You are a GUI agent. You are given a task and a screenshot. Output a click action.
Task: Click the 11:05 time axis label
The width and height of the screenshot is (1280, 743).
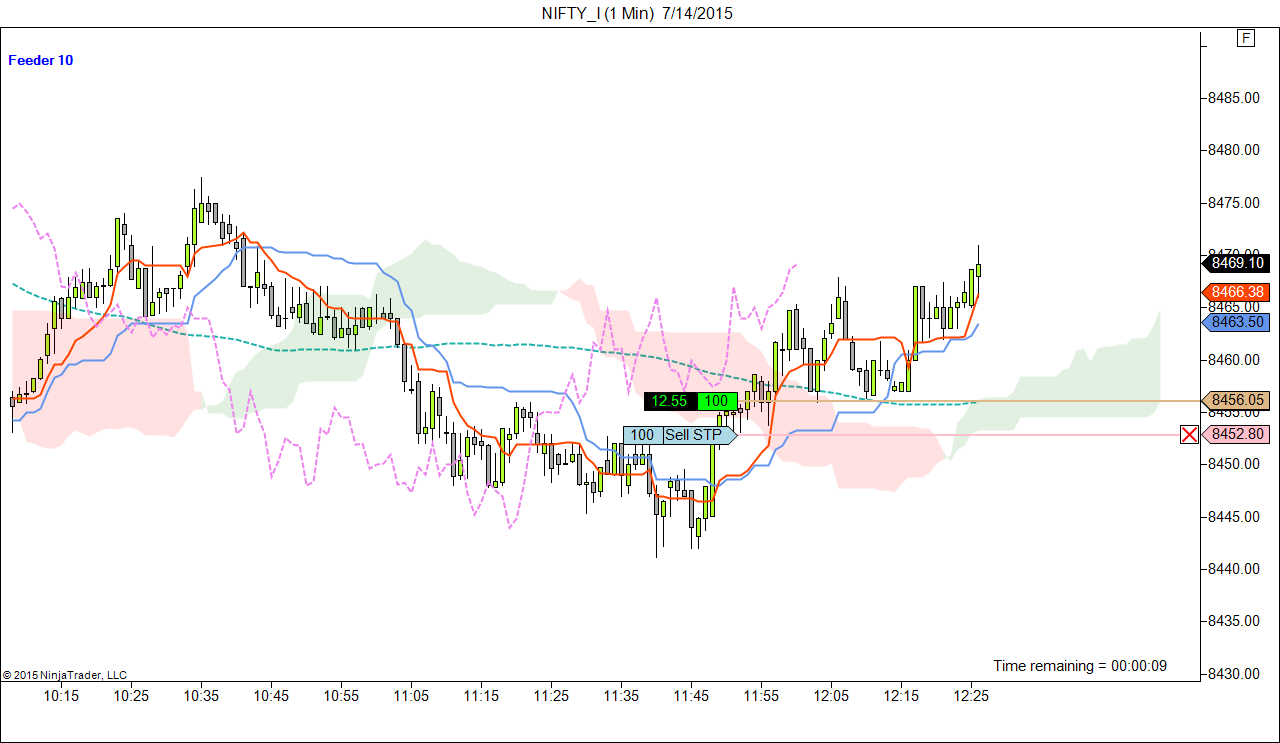pos(411,696)
